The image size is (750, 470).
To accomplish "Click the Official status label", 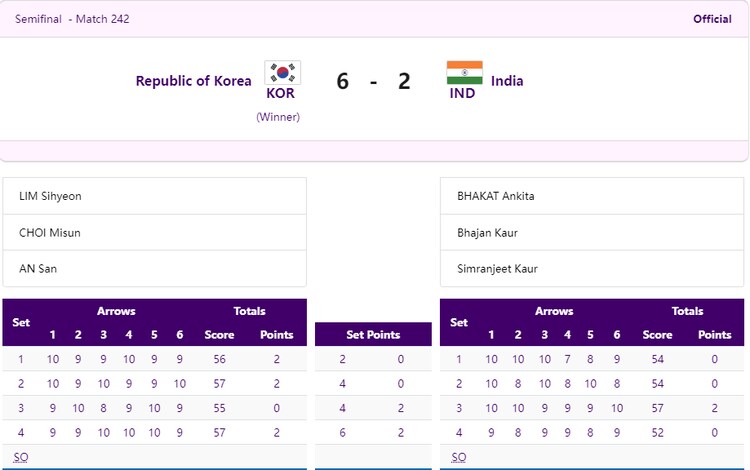I will click(x=712, y=19).
